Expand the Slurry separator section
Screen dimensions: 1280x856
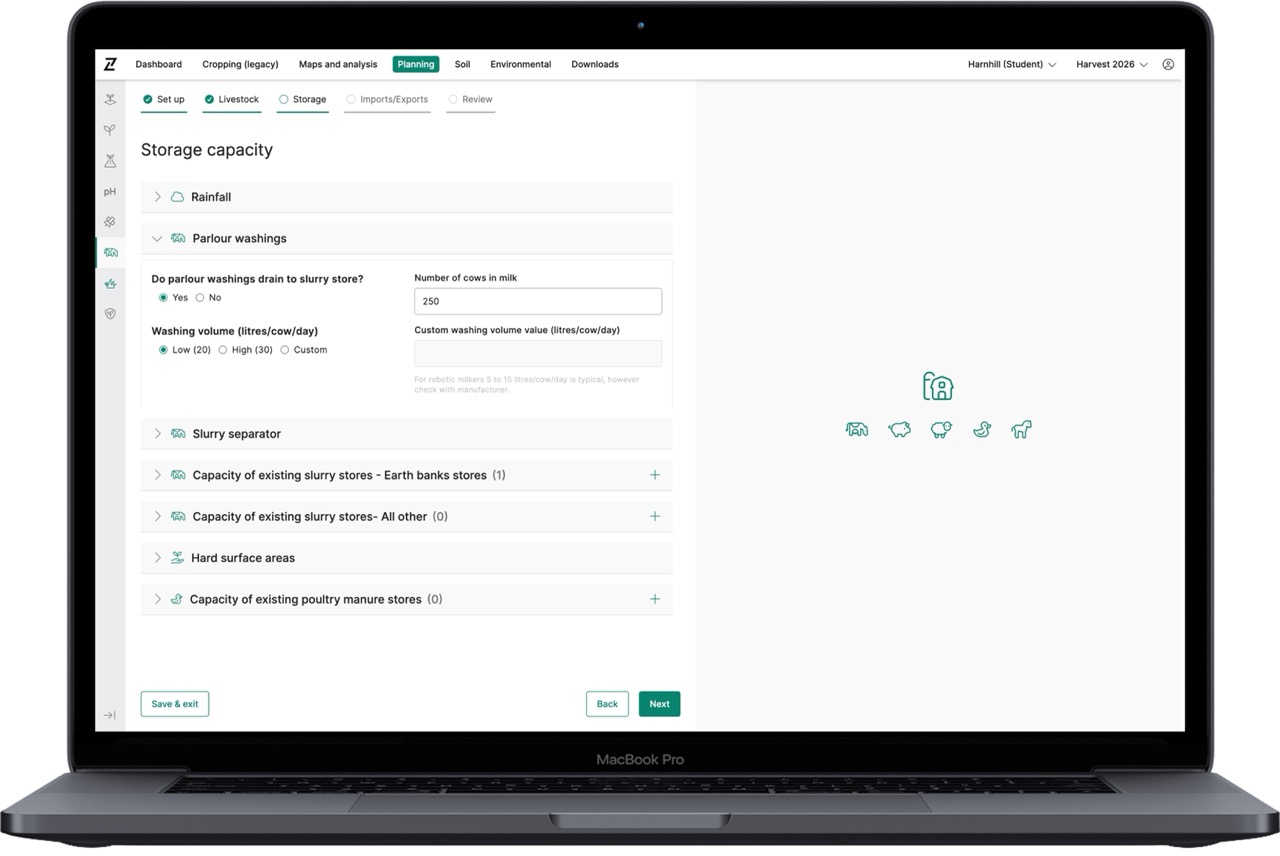tap(236, 434)
